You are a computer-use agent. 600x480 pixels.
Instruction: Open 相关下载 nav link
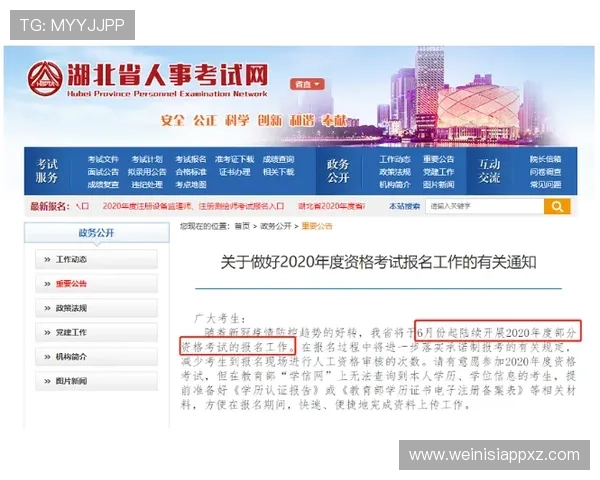coord(279,172)
